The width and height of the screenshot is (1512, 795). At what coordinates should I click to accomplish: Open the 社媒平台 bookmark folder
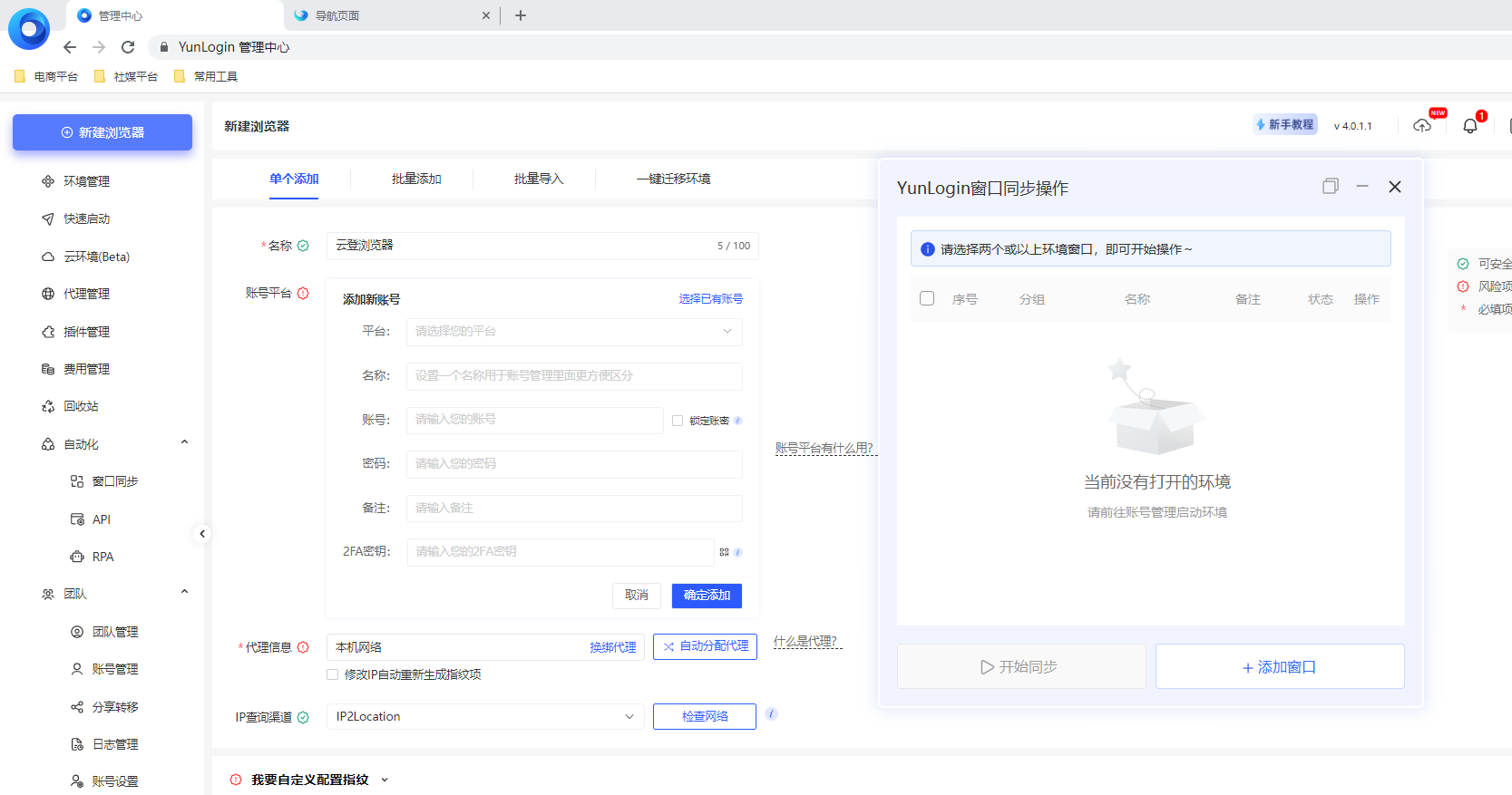pos(126,77)
